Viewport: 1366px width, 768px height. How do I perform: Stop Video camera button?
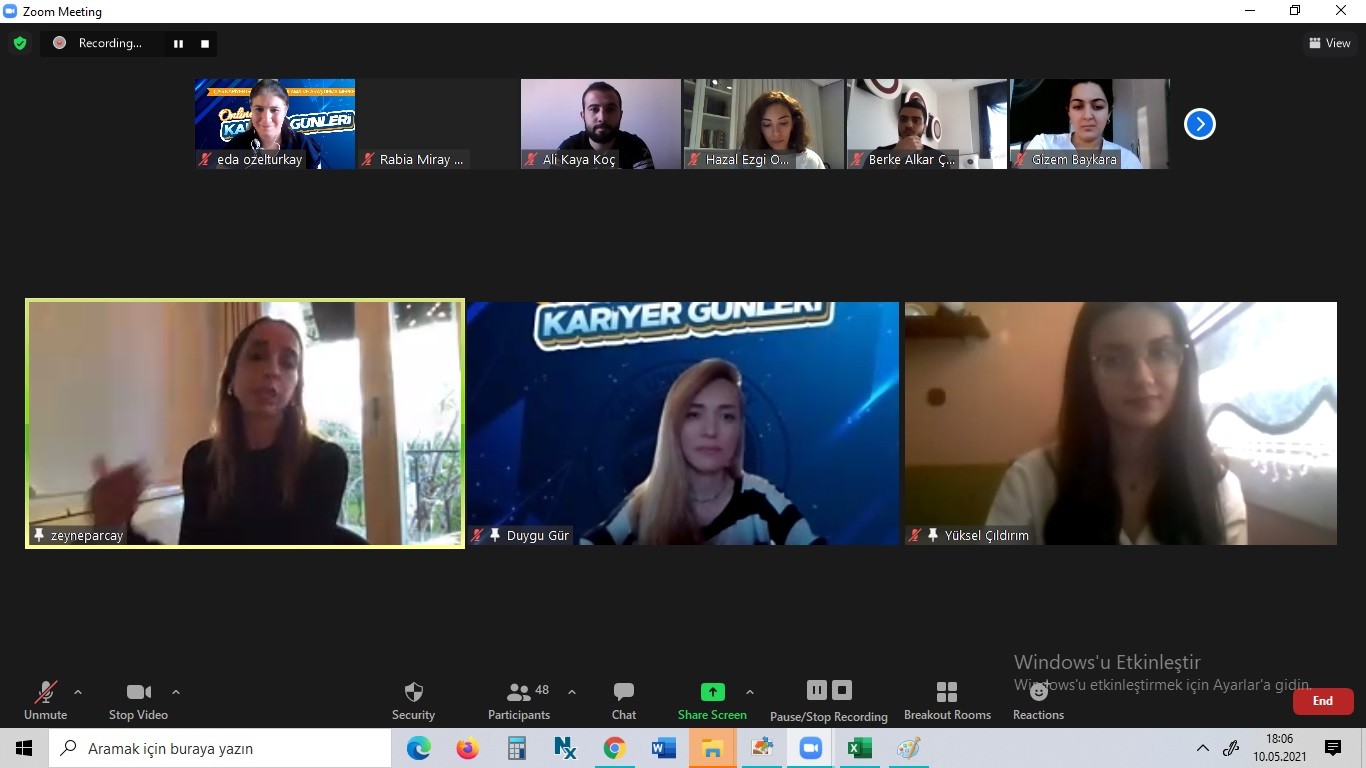click(138, 700)
